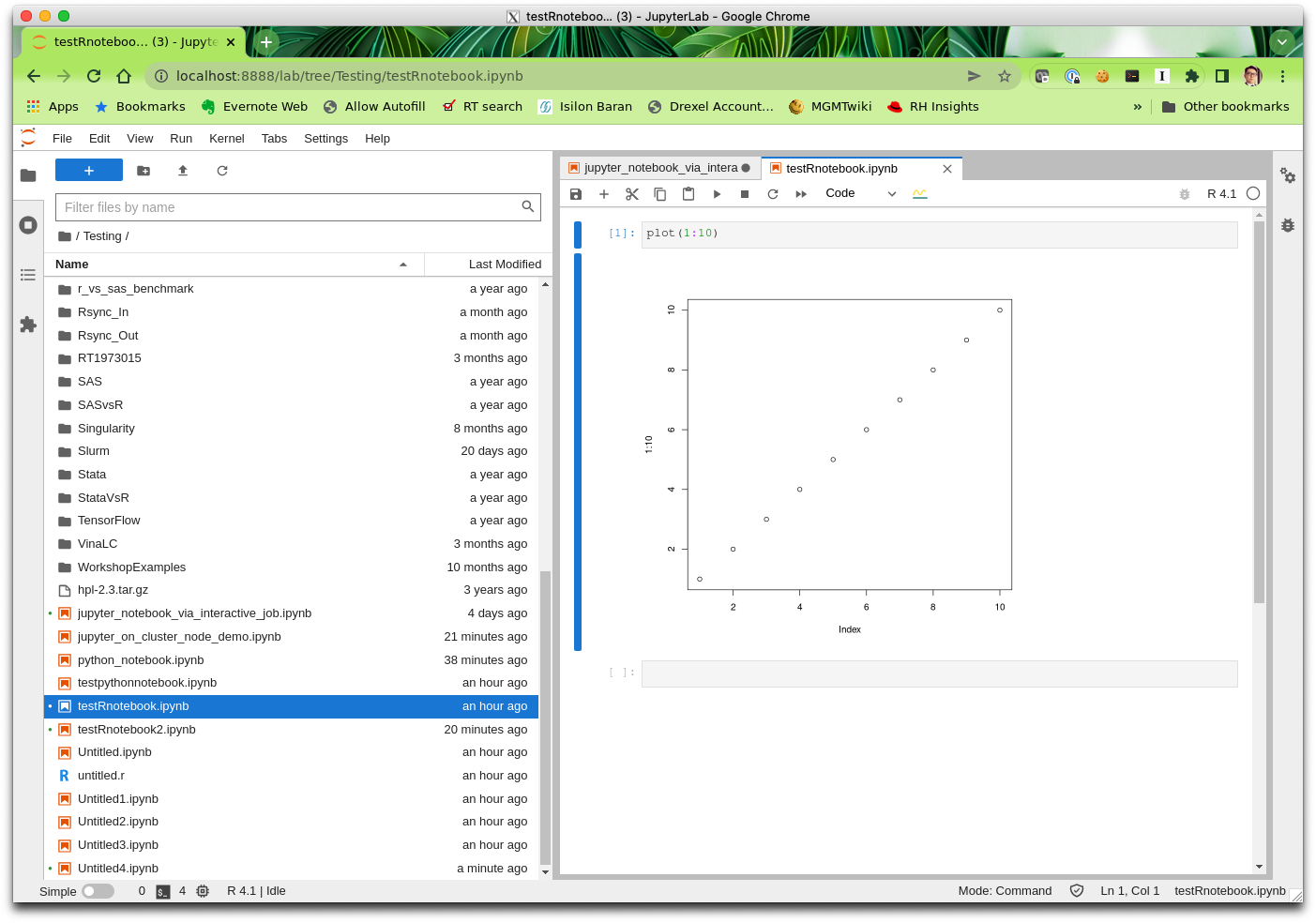
Task: Restart the kernel from the notebook toolbar
Action: click(x=773, y=194)
